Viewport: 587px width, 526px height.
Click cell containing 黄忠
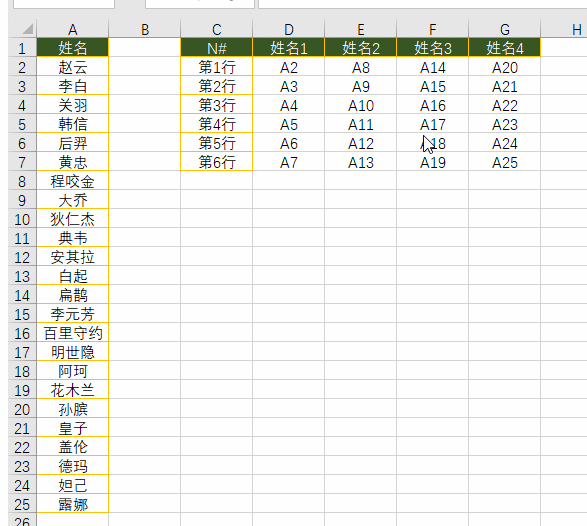(73, 162)
